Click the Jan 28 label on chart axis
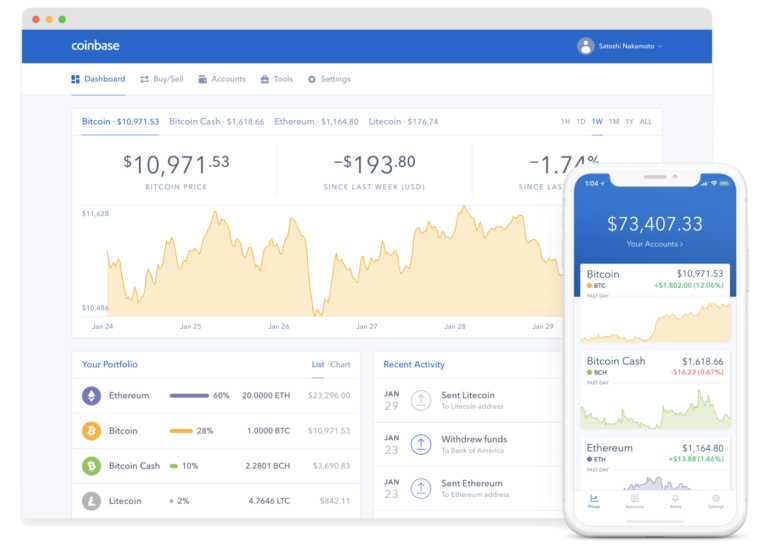Screen dimensions: 768x549 point(455,326)
